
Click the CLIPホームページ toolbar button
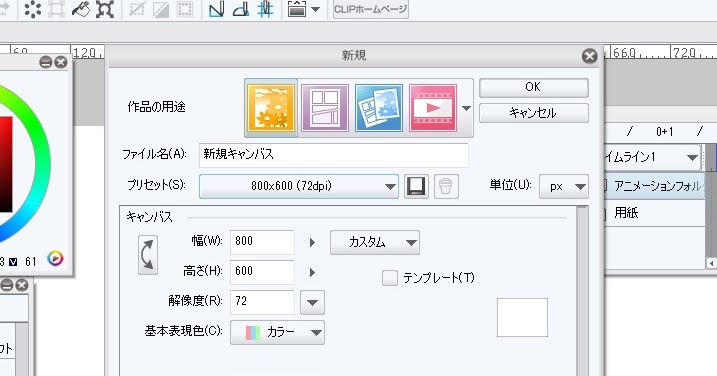(x=371, y=9)
